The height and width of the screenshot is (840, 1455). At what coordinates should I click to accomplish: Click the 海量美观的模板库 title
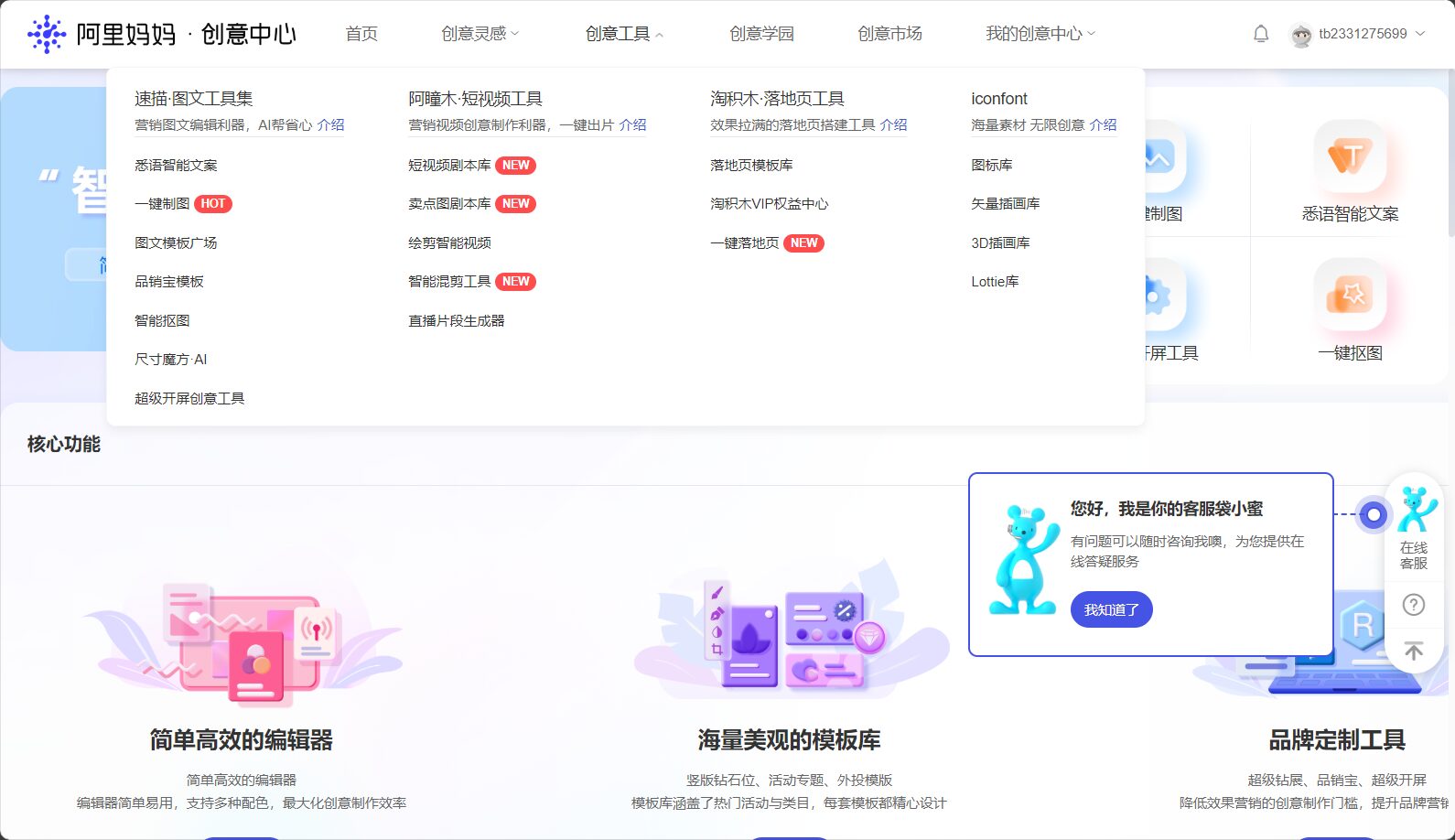pyautogui.click(x=789, y=739)
